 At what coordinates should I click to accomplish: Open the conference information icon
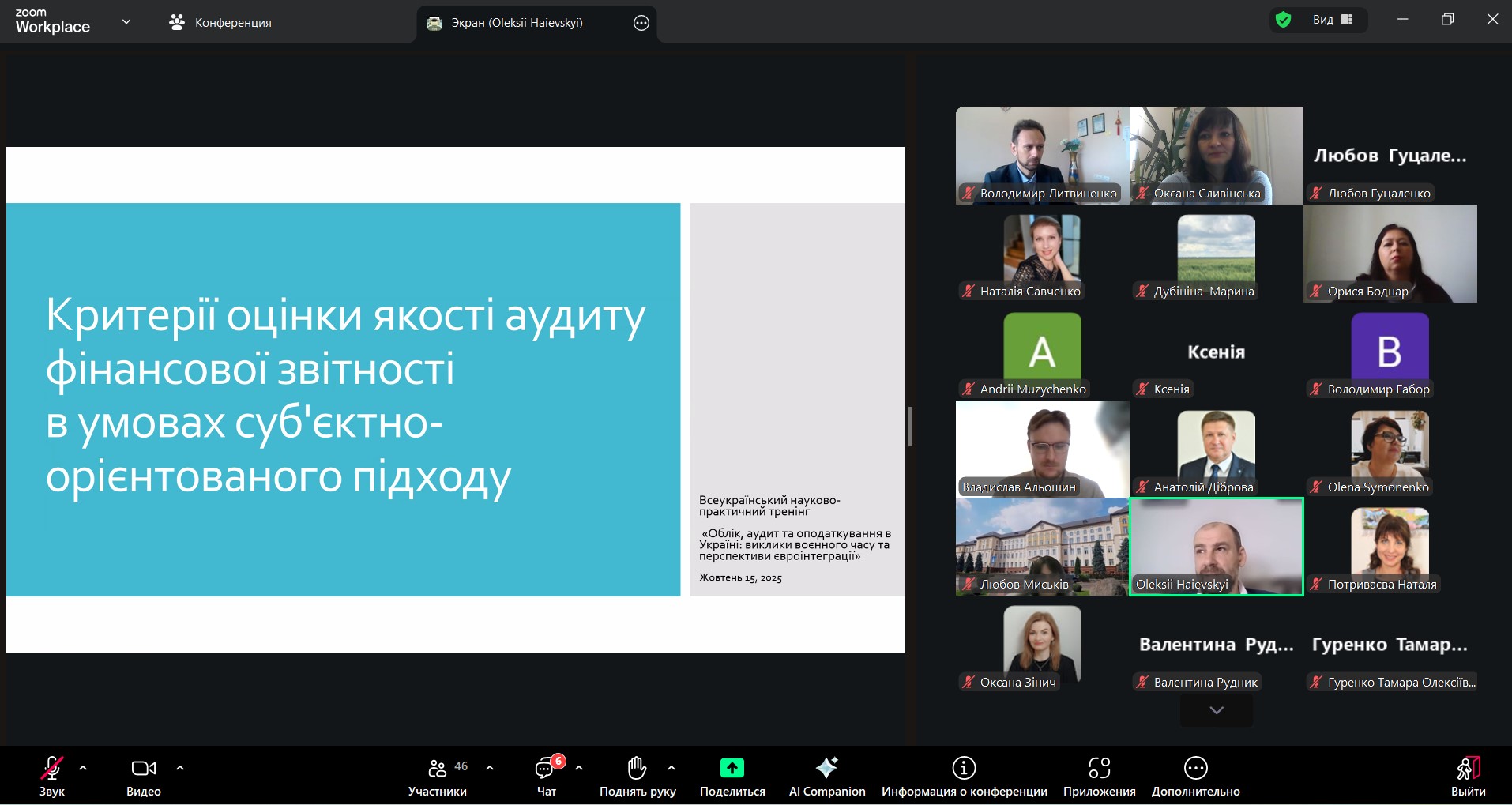964,768
